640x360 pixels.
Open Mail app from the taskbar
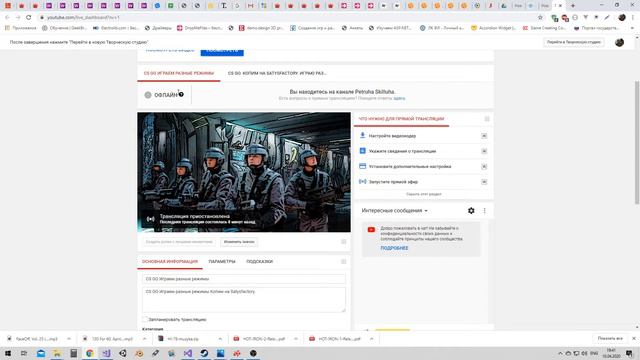(x=41, y=353)
